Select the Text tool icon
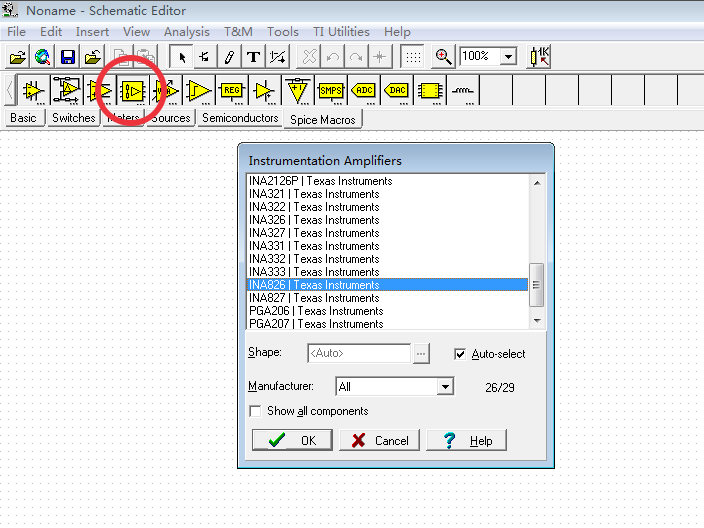This screenshot has height=528, width=704. pos(253,57)
